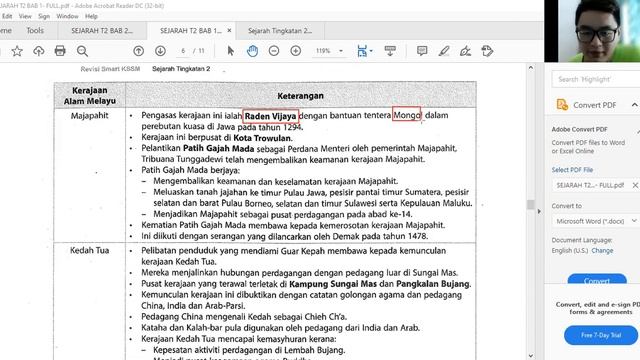Click the Convert PDF panel icon
The width and height of the screenshot is (640, 360).
[x=562, y=105]
